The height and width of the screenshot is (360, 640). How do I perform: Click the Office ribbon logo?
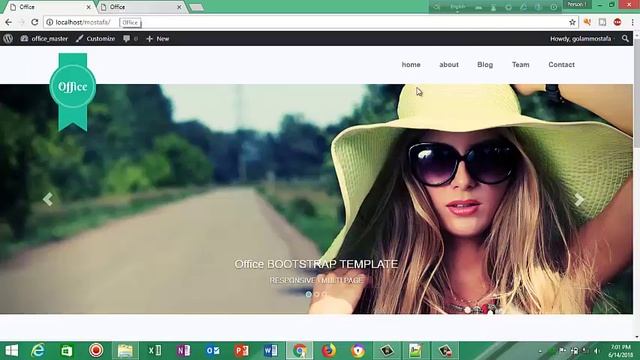(73, 92)
